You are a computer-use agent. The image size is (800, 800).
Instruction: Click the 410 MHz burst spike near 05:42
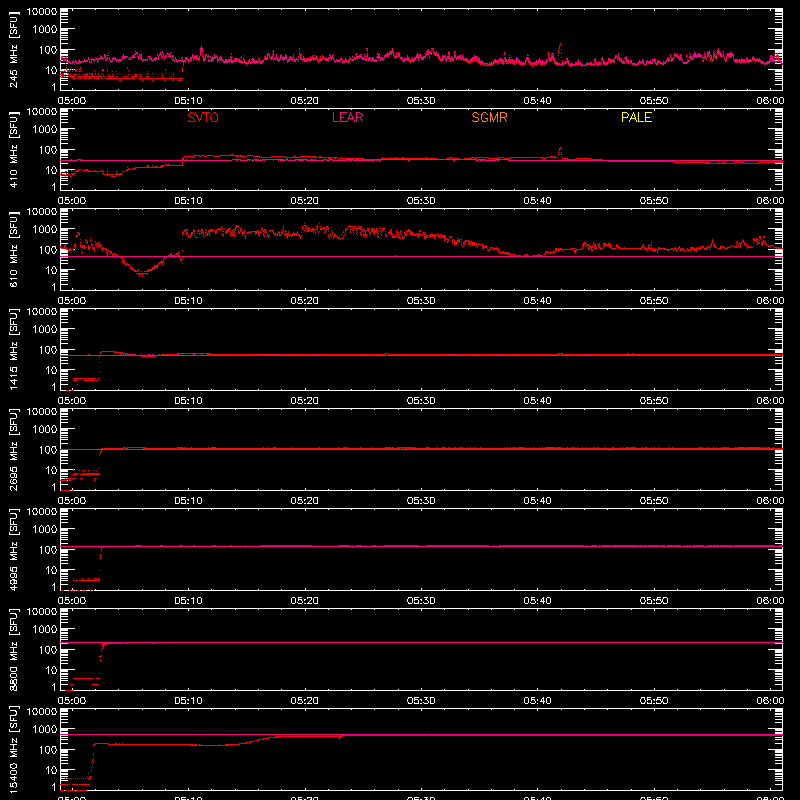[560, 153]
